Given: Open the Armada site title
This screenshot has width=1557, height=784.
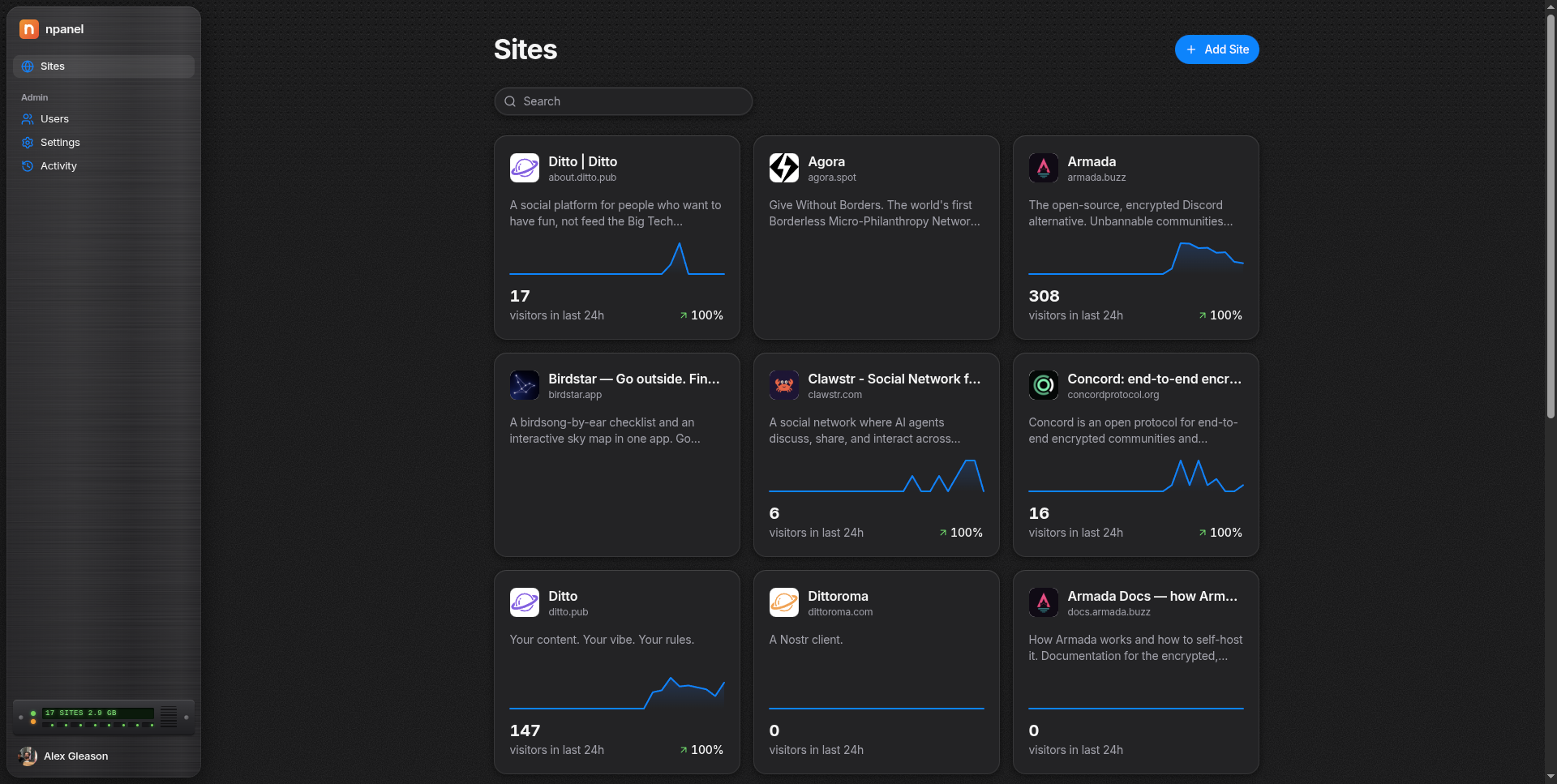Looking at the screenshot, I should 1092,161.
